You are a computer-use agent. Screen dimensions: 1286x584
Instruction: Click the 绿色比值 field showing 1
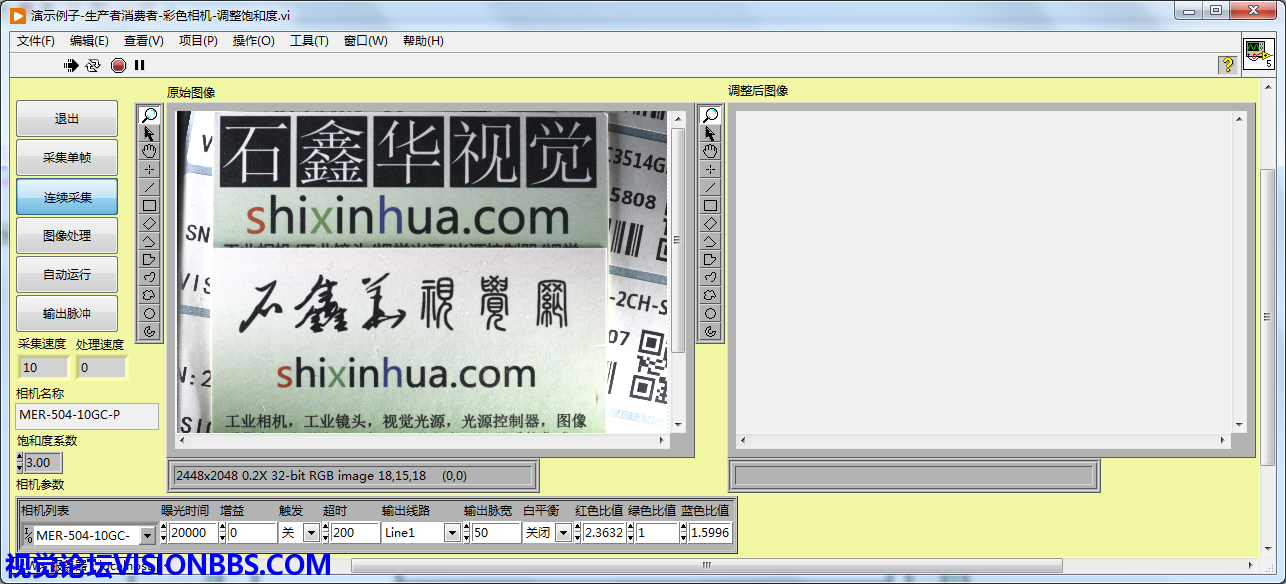coord(657,533)
